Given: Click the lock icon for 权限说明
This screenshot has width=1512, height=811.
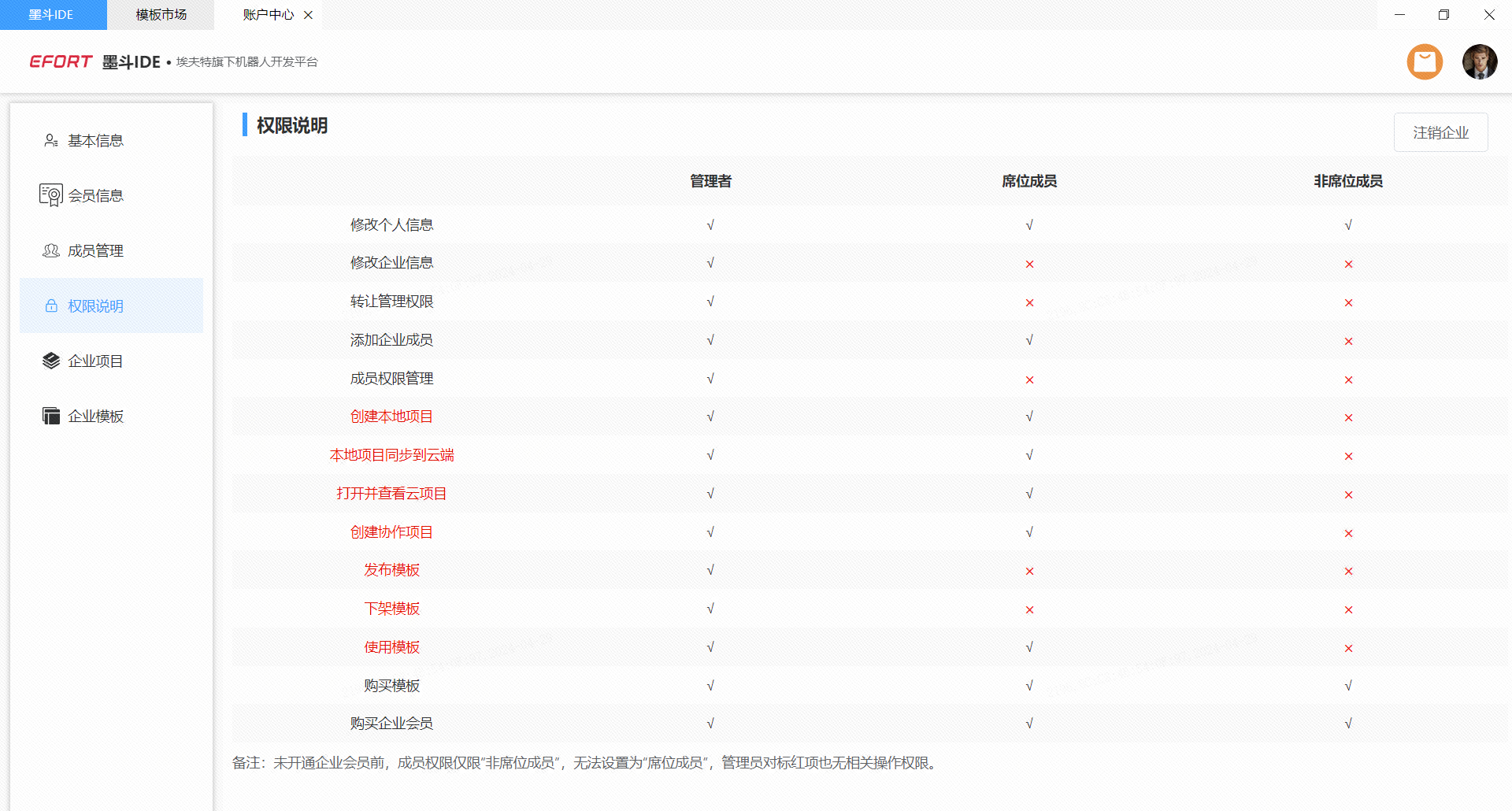Looking at the screenshot, I should 51,306.
